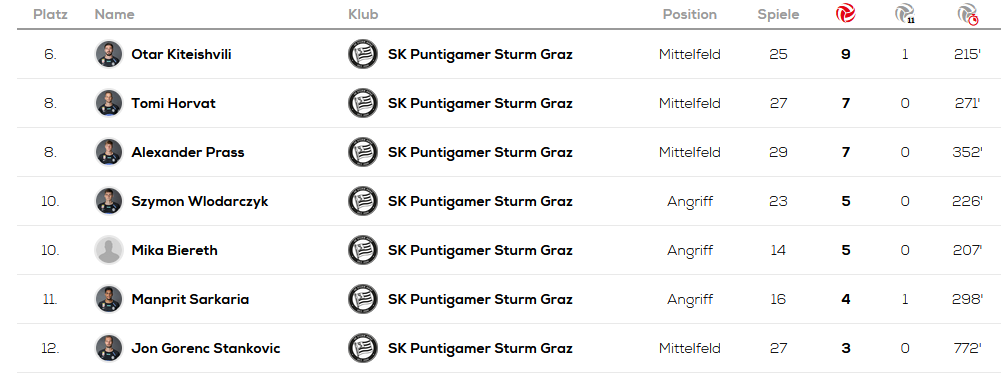1008x381 pixels.
Task: Sort table by Spiele column header
Action: 778,14
